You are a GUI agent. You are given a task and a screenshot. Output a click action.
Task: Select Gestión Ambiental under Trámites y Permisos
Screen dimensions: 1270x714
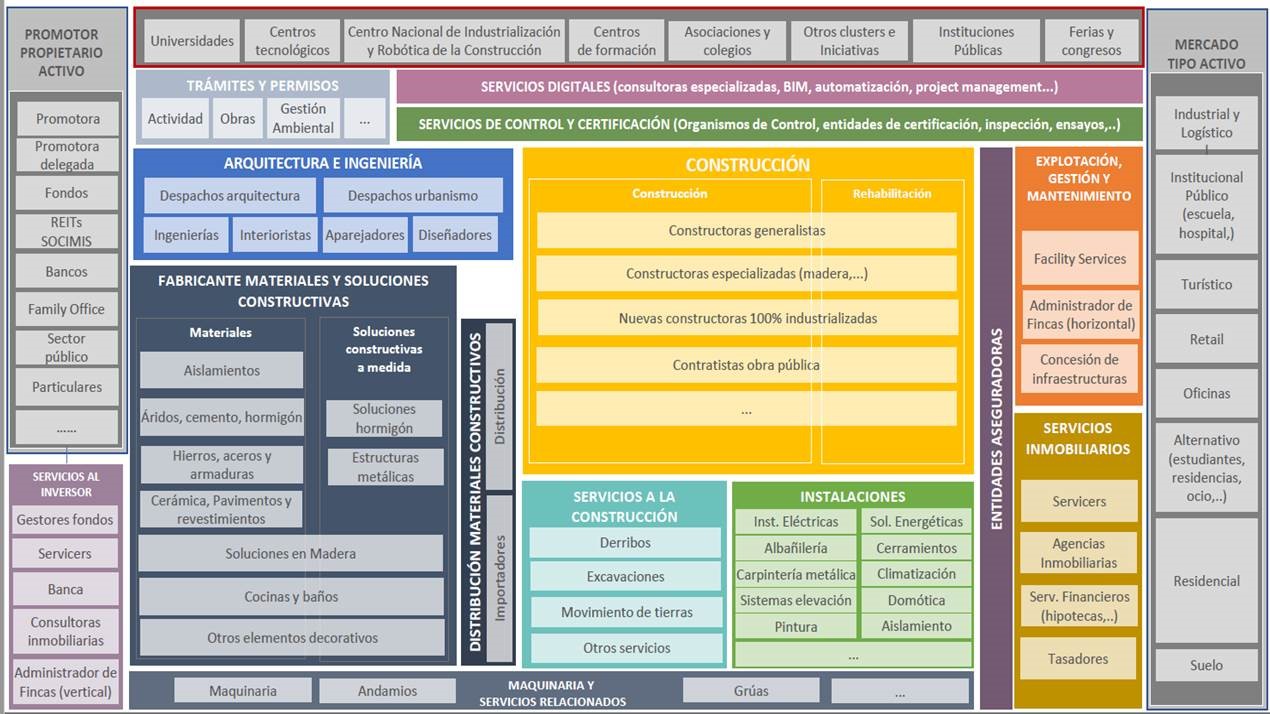coord(303,118)
